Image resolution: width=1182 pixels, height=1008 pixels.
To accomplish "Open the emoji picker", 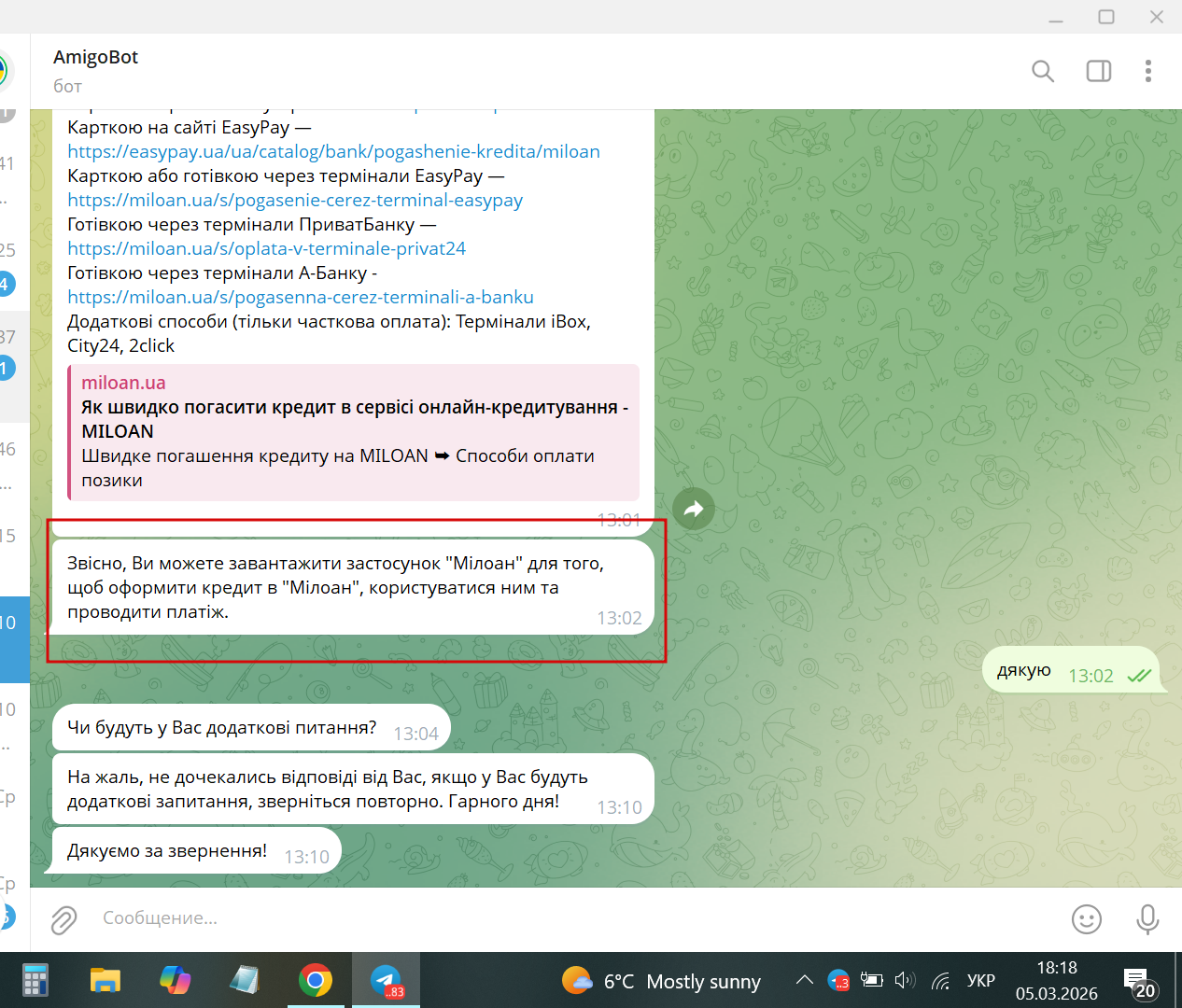I will click(x=1087, y=919).
